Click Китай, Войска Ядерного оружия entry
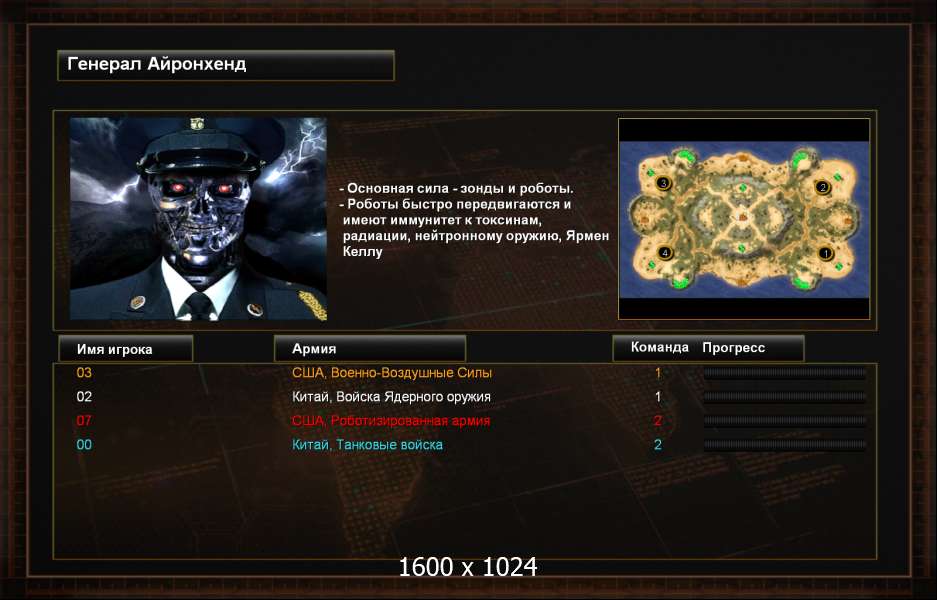 point(391,397)
